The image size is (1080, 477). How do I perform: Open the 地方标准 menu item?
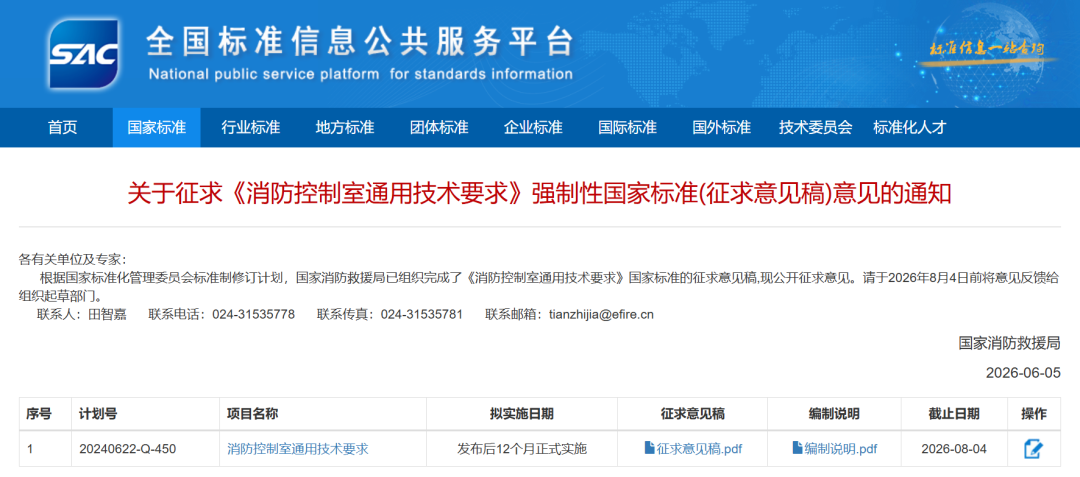(x=345, y=127)
